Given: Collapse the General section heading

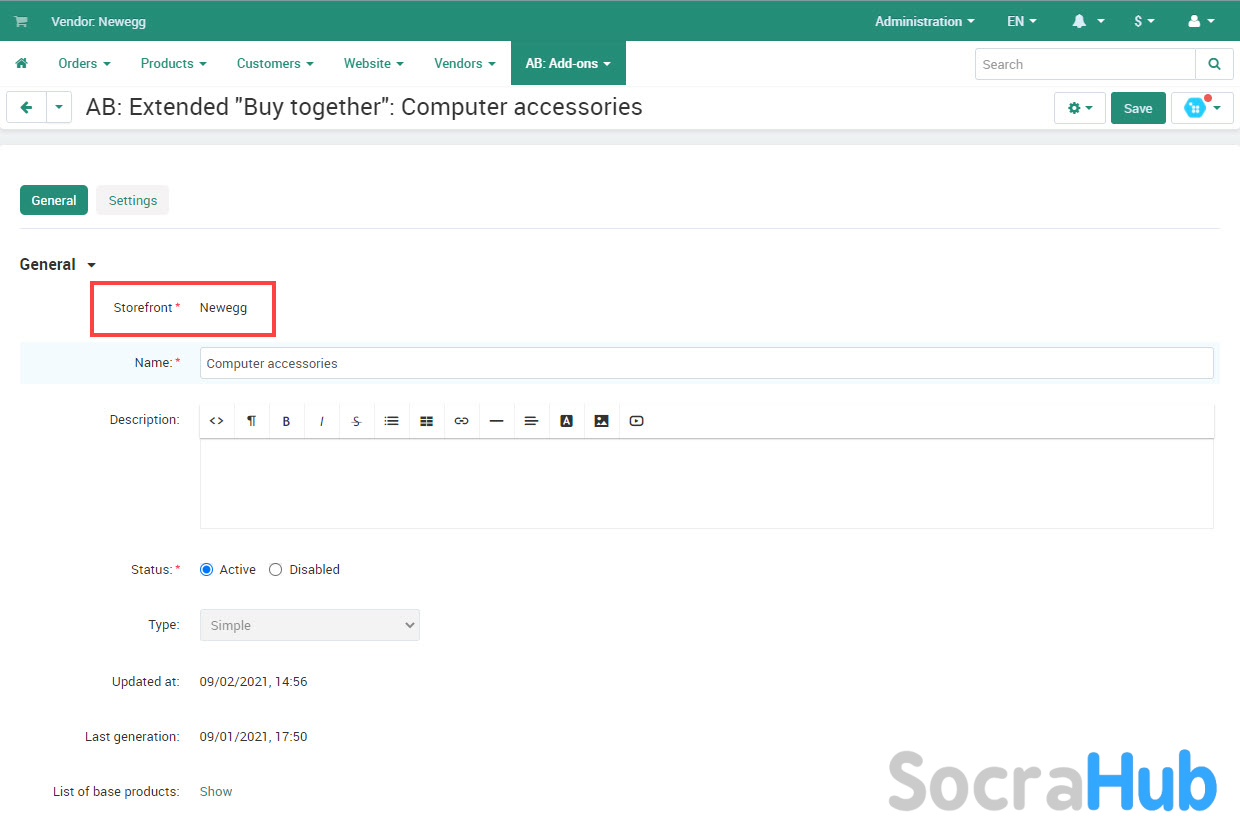Looking at the screenshot, I should [58, 264].
